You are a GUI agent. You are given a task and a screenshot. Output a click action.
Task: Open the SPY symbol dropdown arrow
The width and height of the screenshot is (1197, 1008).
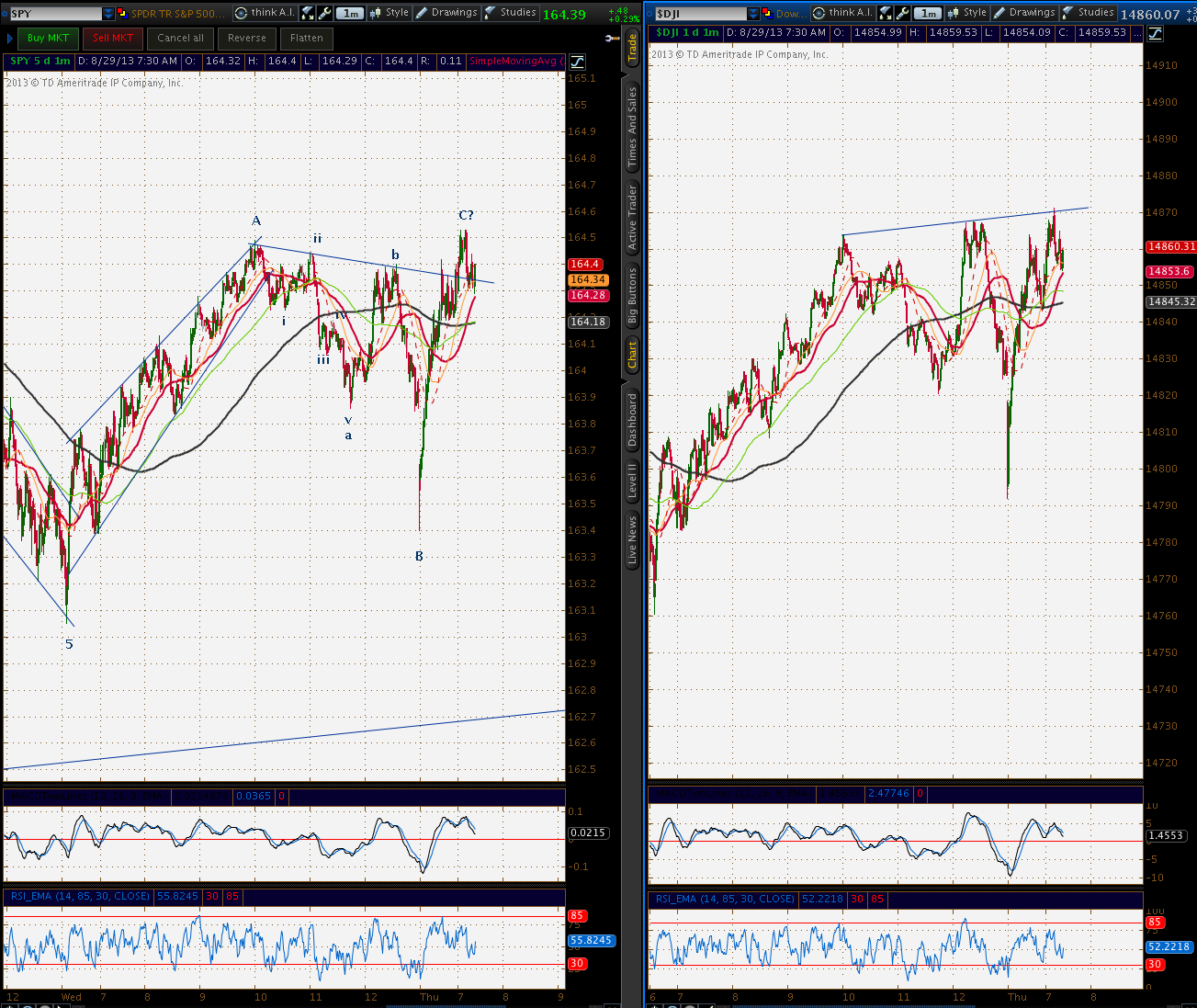pos(108,14)
